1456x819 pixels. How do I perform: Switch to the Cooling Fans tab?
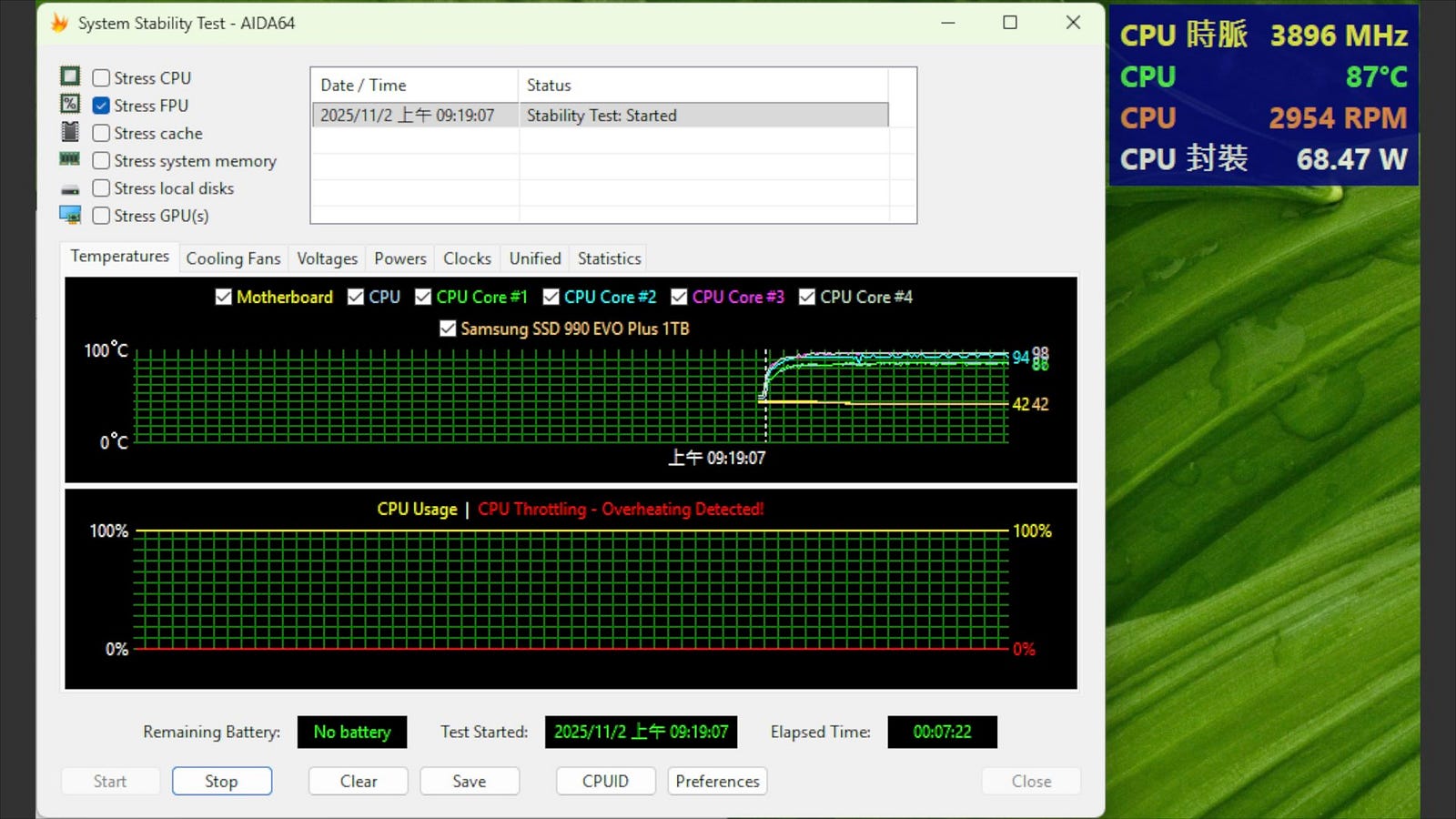[233, 258]
